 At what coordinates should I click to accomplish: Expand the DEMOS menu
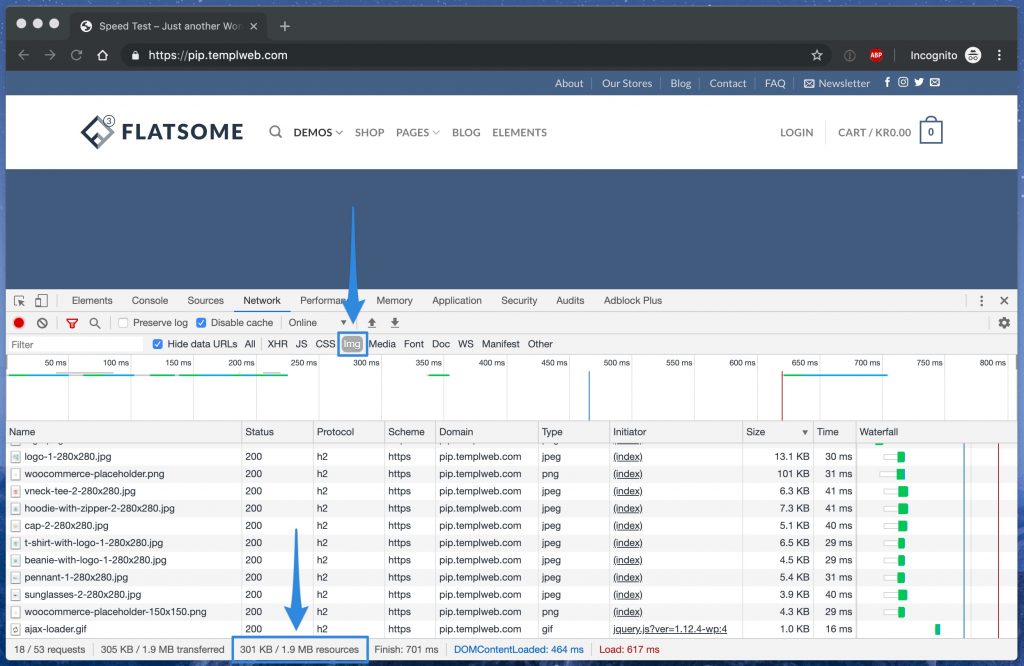318,133
